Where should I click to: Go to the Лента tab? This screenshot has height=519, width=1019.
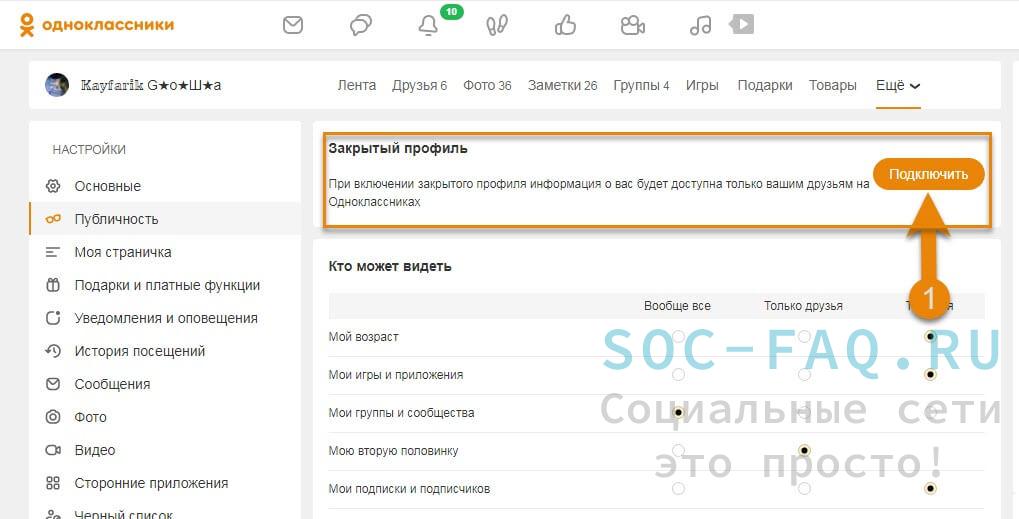357,85
